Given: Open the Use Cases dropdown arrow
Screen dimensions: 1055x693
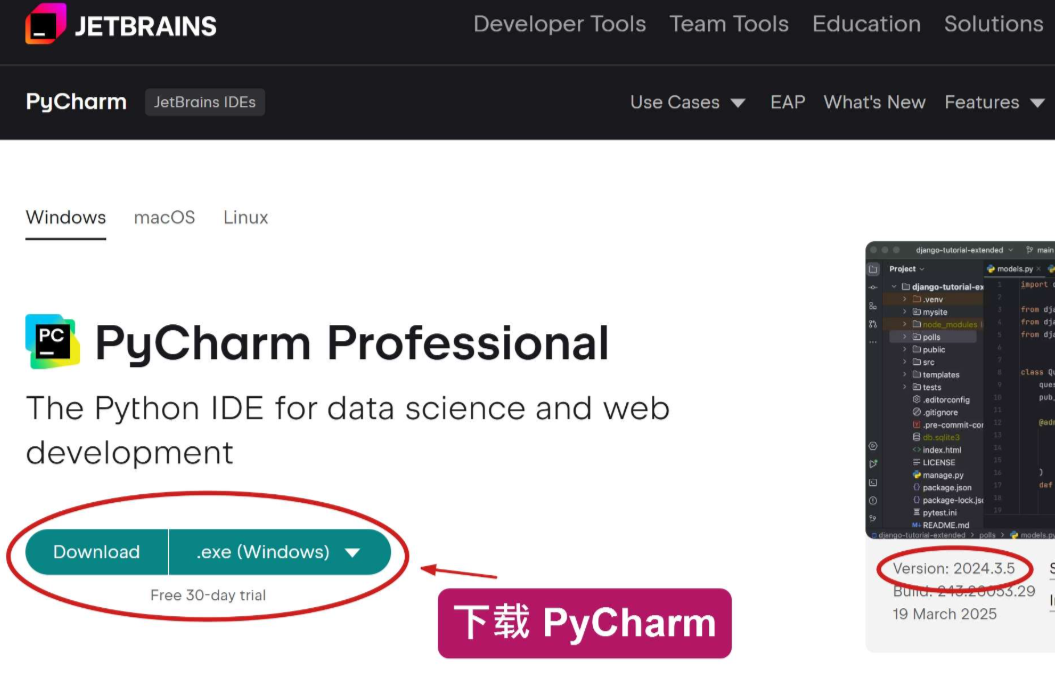Looking at the screenshot, I should pyautogui.click(x=738, y=103).
